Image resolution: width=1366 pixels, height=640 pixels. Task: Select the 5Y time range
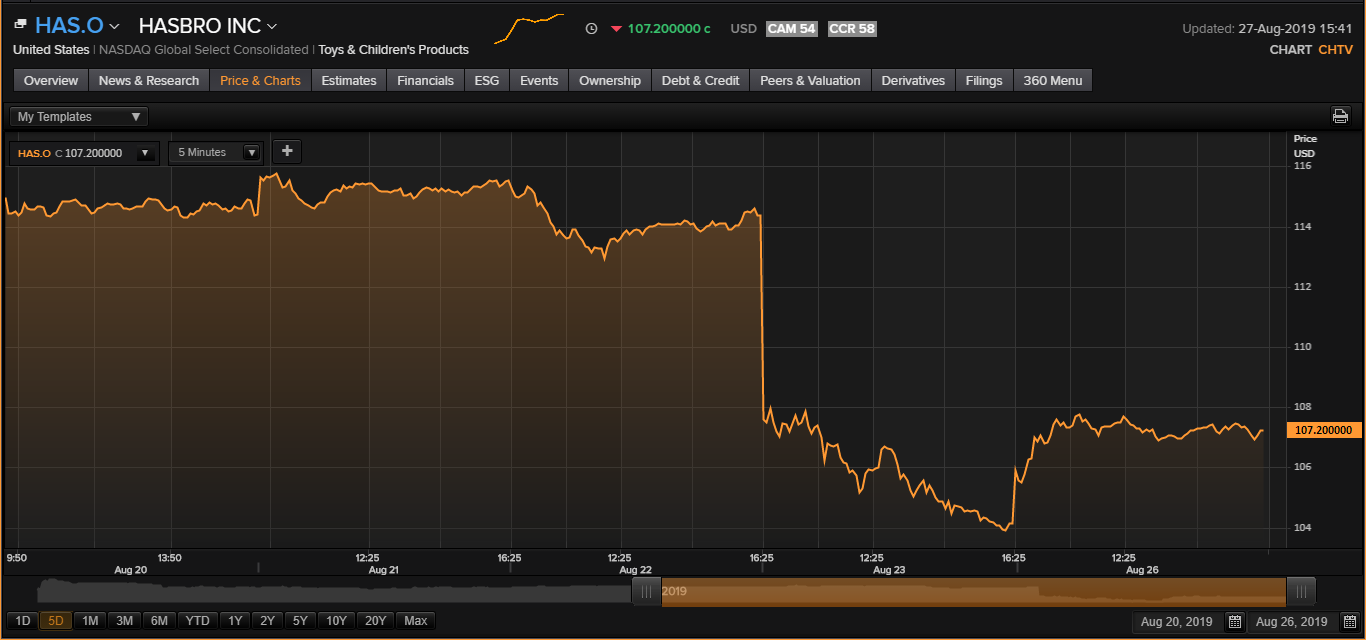(300, 621)
